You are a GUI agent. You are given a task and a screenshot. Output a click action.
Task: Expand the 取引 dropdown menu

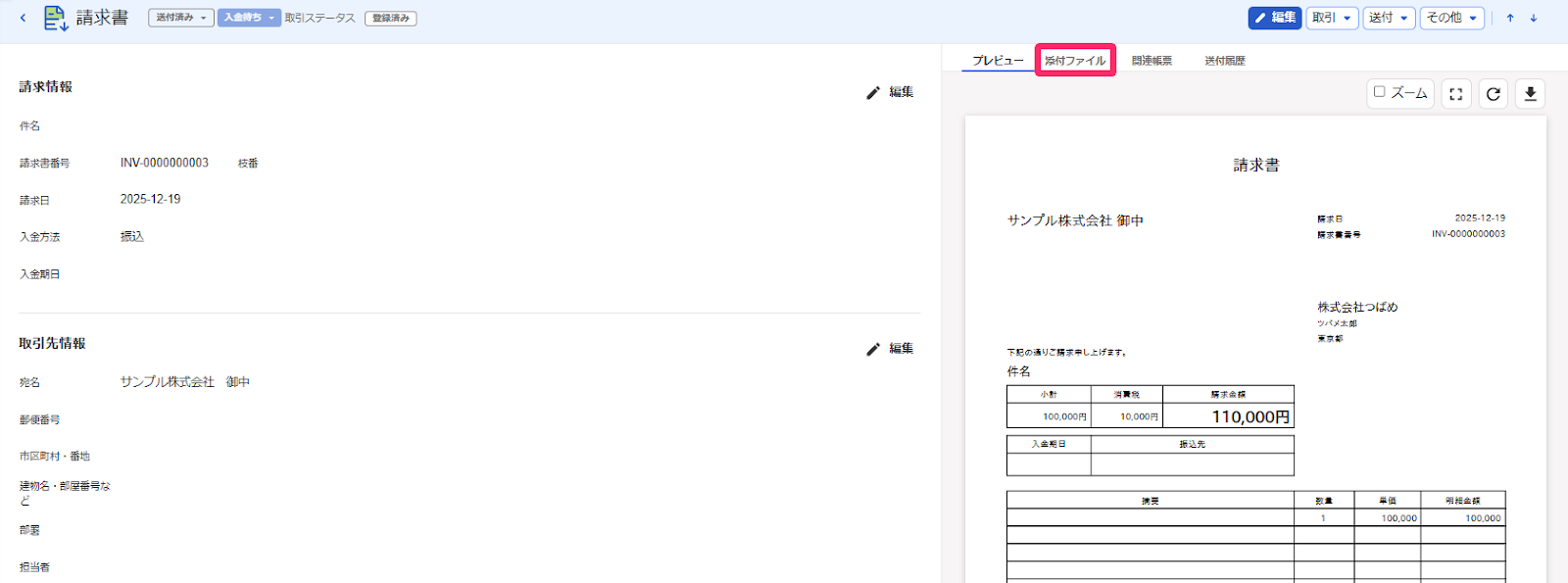point(1332,18)
